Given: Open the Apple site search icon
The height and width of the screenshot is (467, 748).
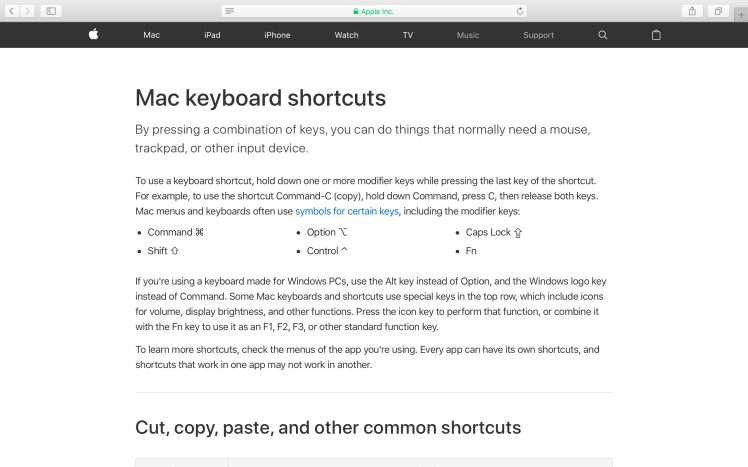Looking at the screenshot, I should click(602, 35).
